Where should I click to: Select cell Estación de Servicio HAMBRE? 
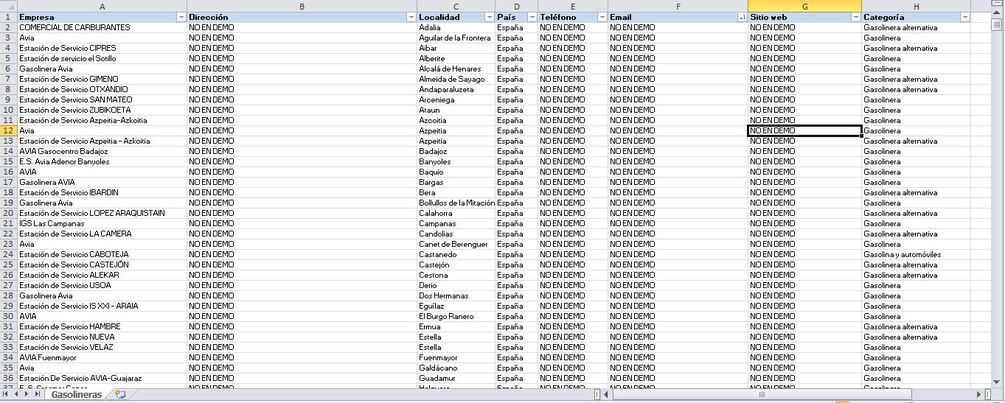(x=102, y=326)
